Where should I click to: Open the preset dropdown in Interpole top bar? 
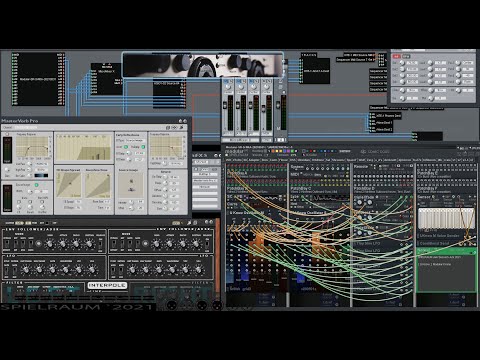click(176, 223)
